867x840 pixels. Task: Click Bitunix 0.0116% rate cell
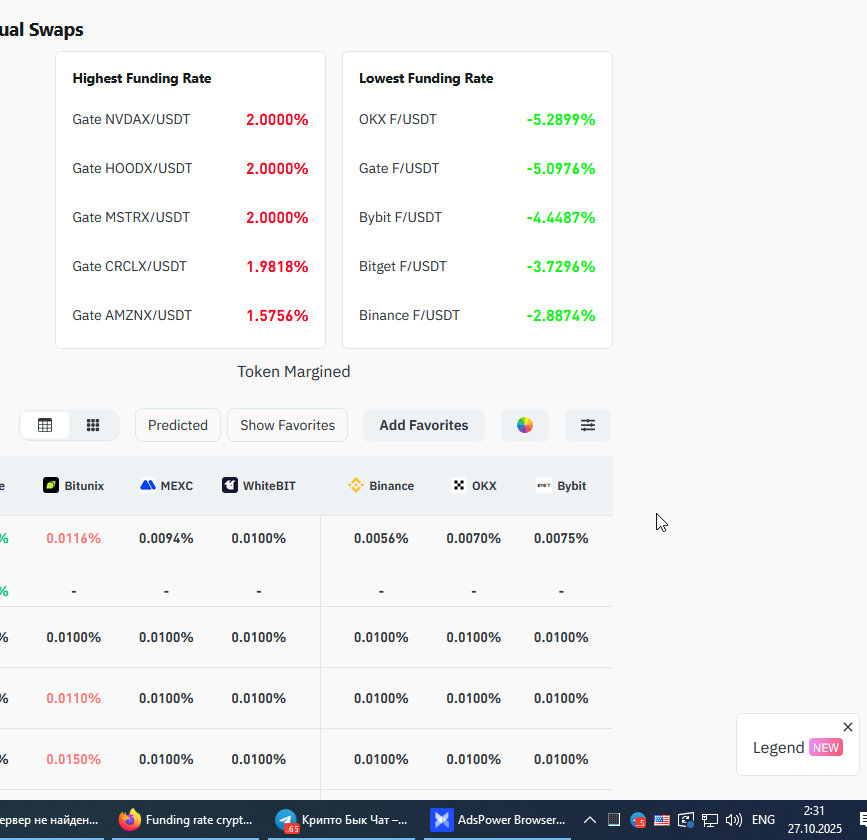pos(74,539)
